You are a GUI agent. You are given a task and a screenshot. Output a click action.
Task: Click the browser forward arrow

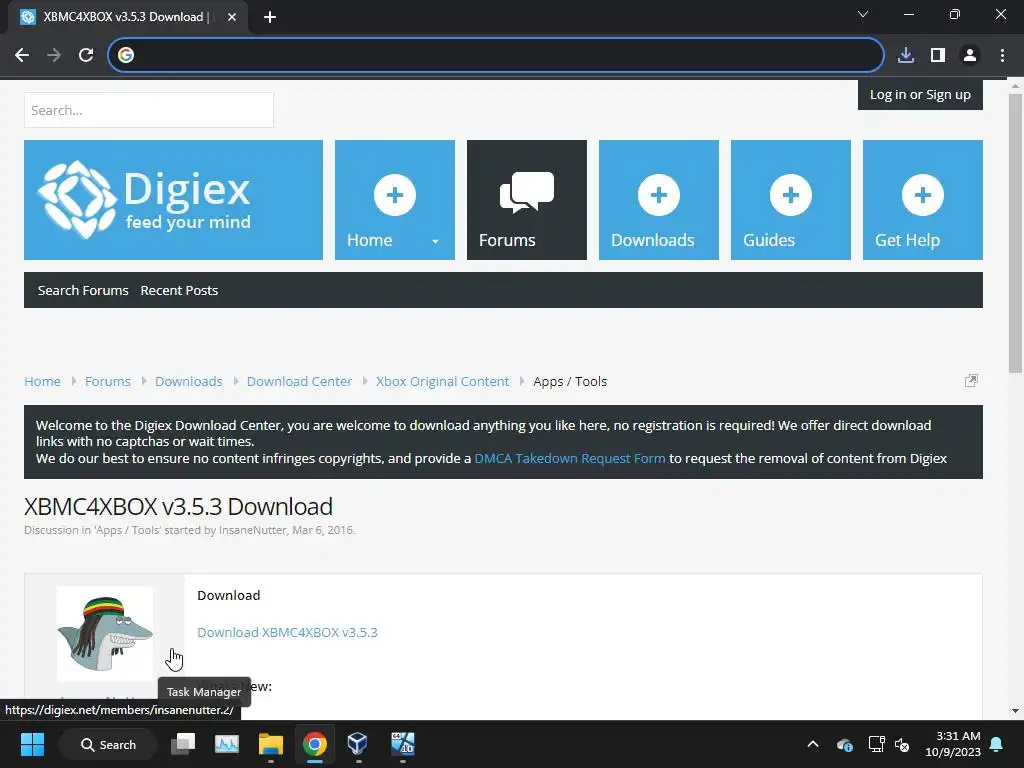point(54,55)
